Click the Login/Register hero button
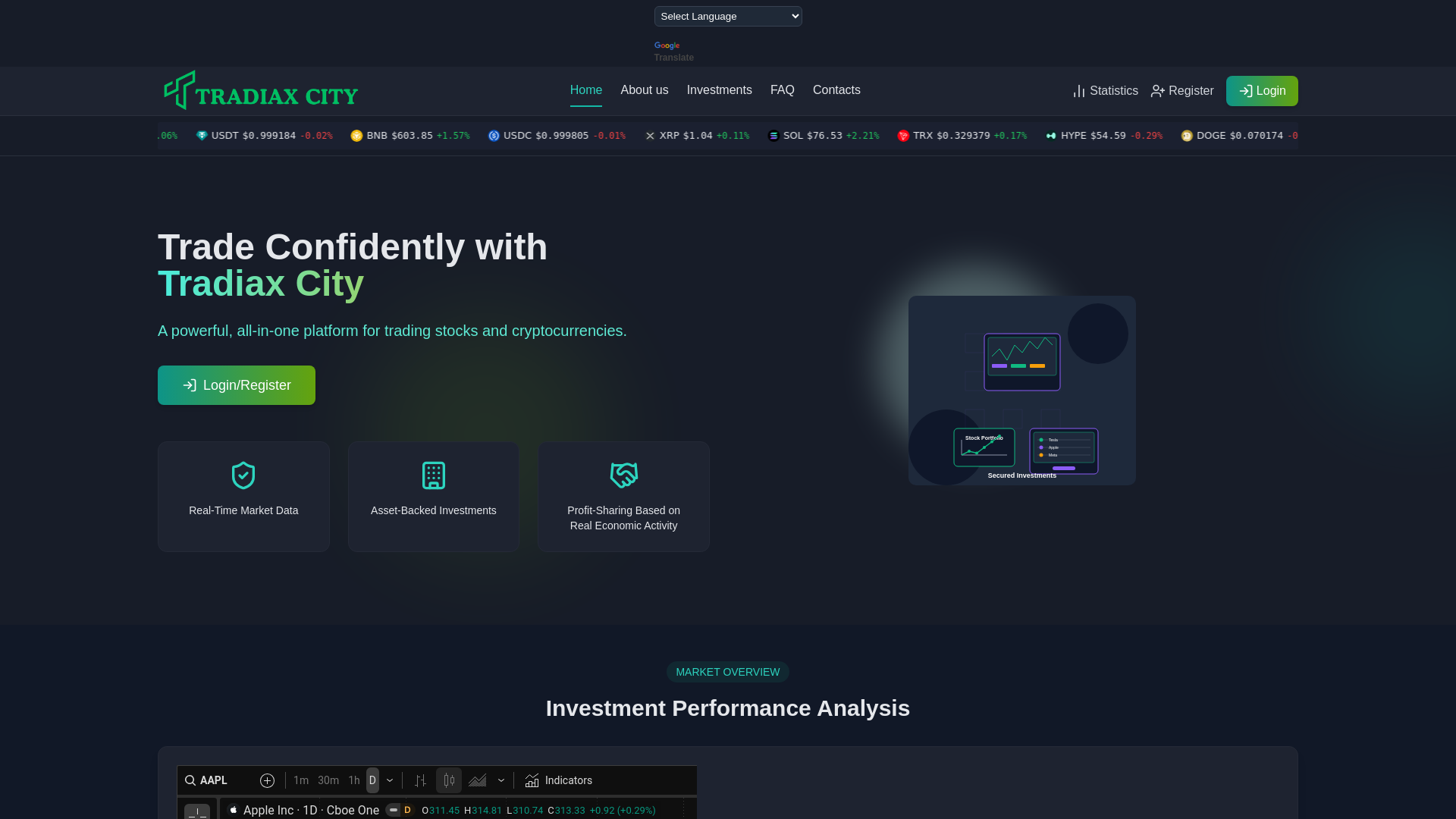This screenshot has width=1456, height=819. 237,385
